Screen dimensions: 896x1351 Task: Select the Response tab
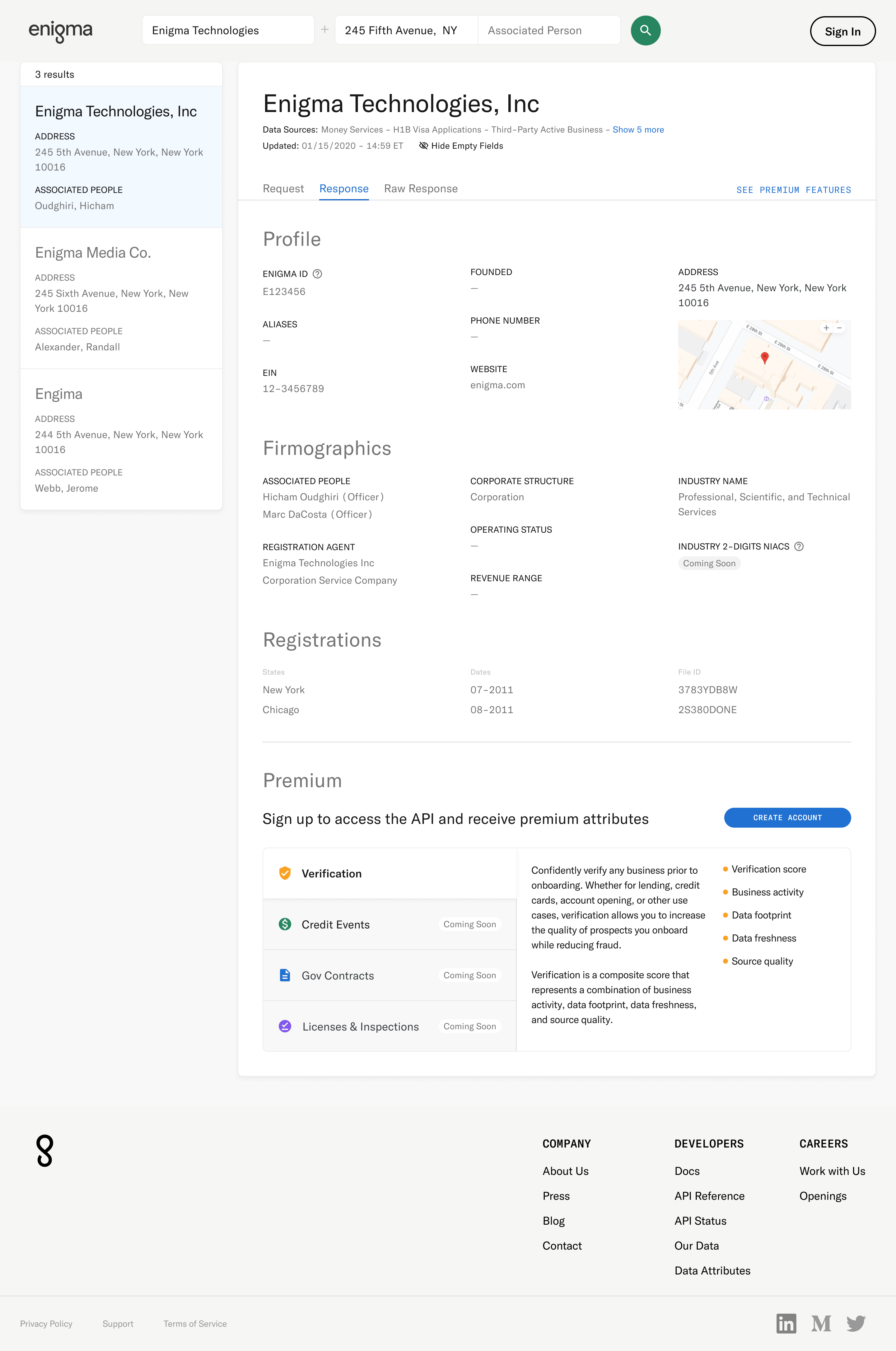tap(344, 189)
